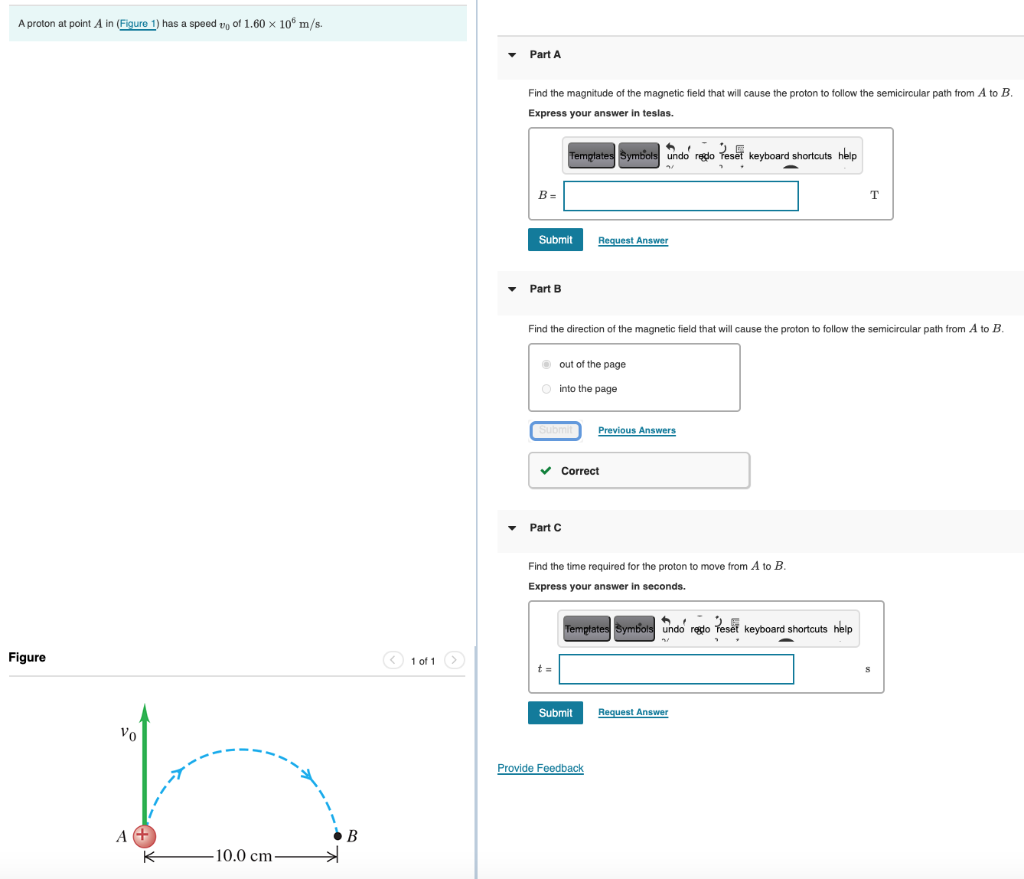Click Request Answer for Part C
The height and width of the screenshot is (879, 1024).
pyautogui.click(x=632, y=712)
